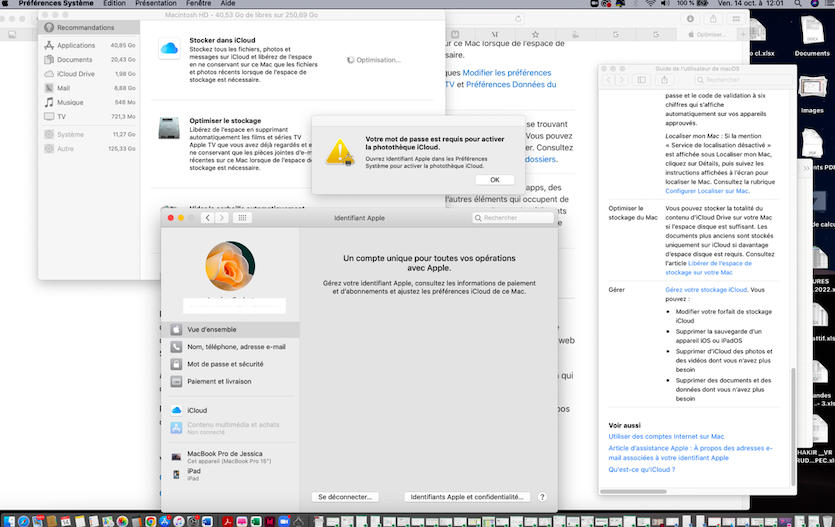Viewport: 835px width, 527px height.
Task: Select iCloud in the Apple ID sidebar
Action: pos(197,410)
